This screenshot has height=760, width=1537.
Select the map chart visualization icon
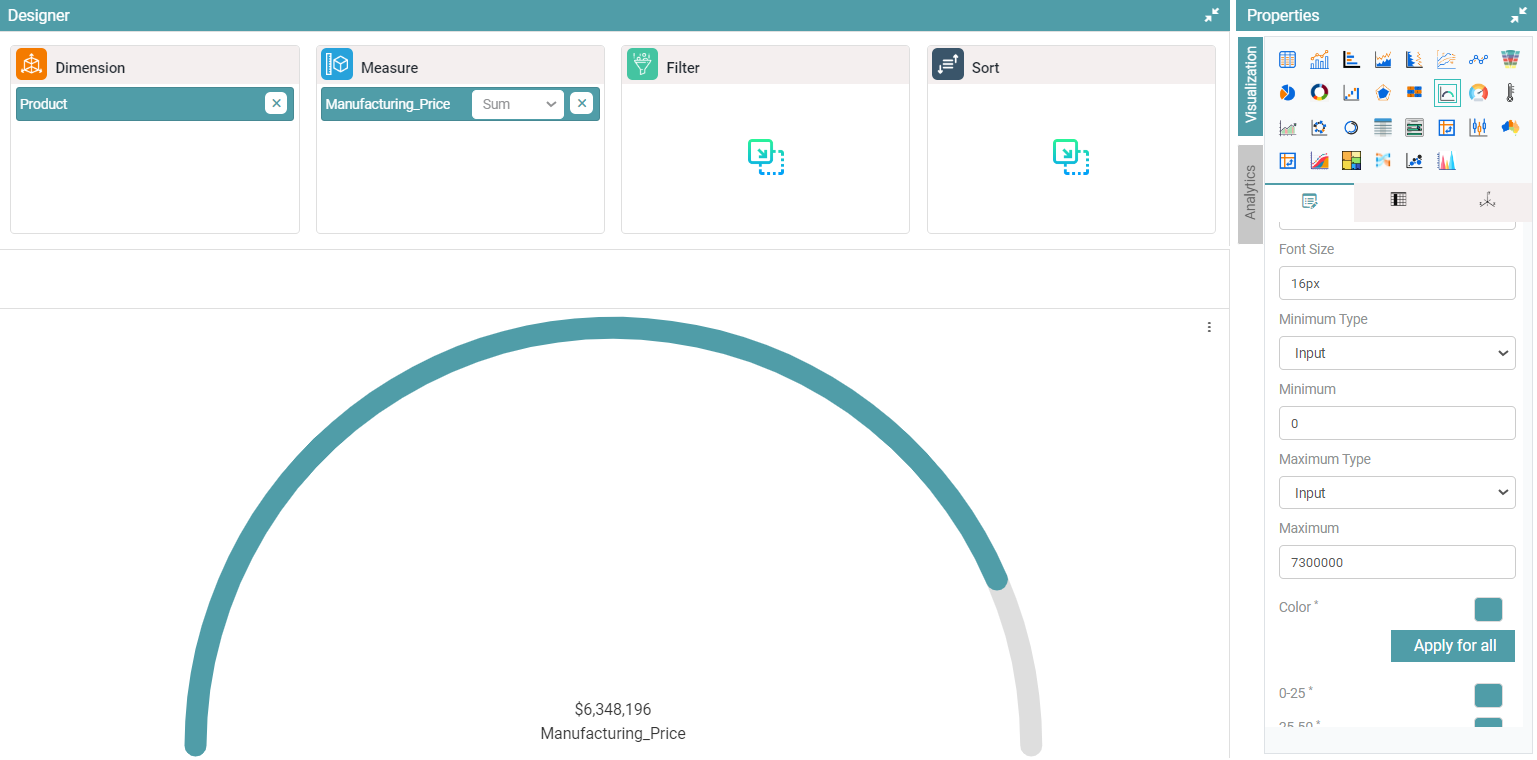click(x=1510, y=127)
